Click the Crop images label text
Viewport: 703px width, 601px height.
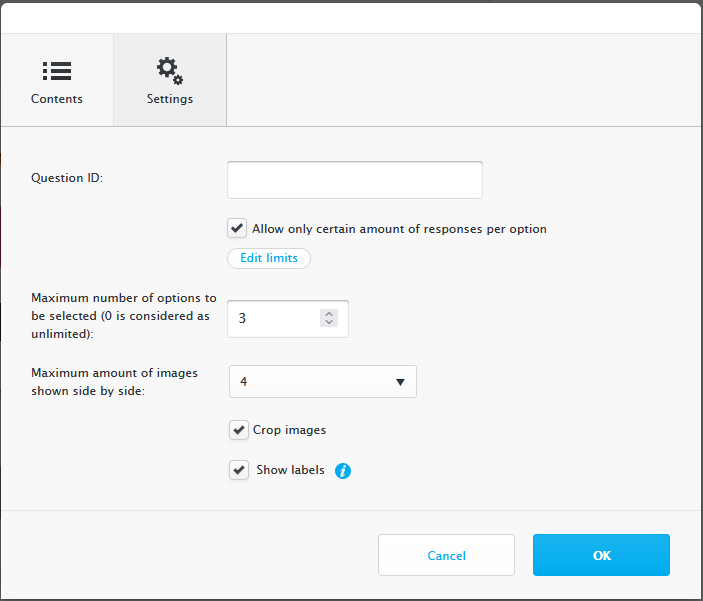289,430
